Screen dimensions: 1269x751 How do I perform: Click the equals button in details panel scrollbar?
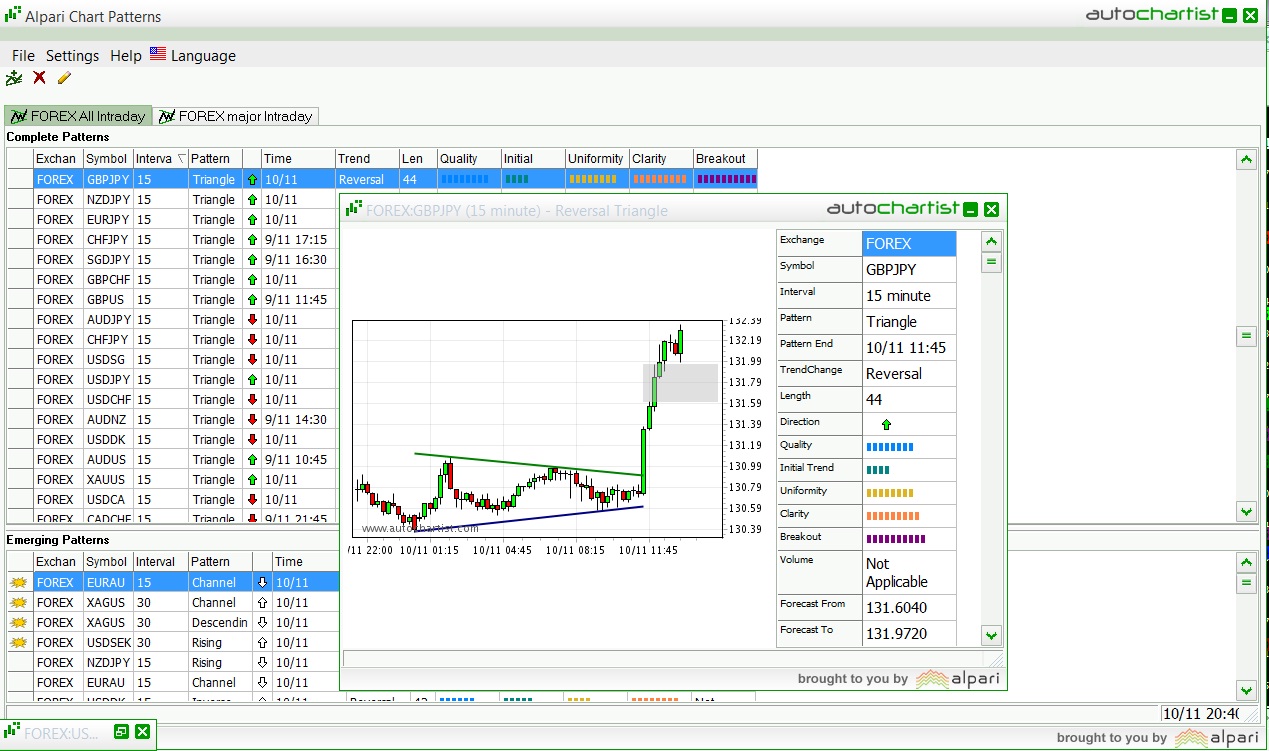(x=991, y=262)
